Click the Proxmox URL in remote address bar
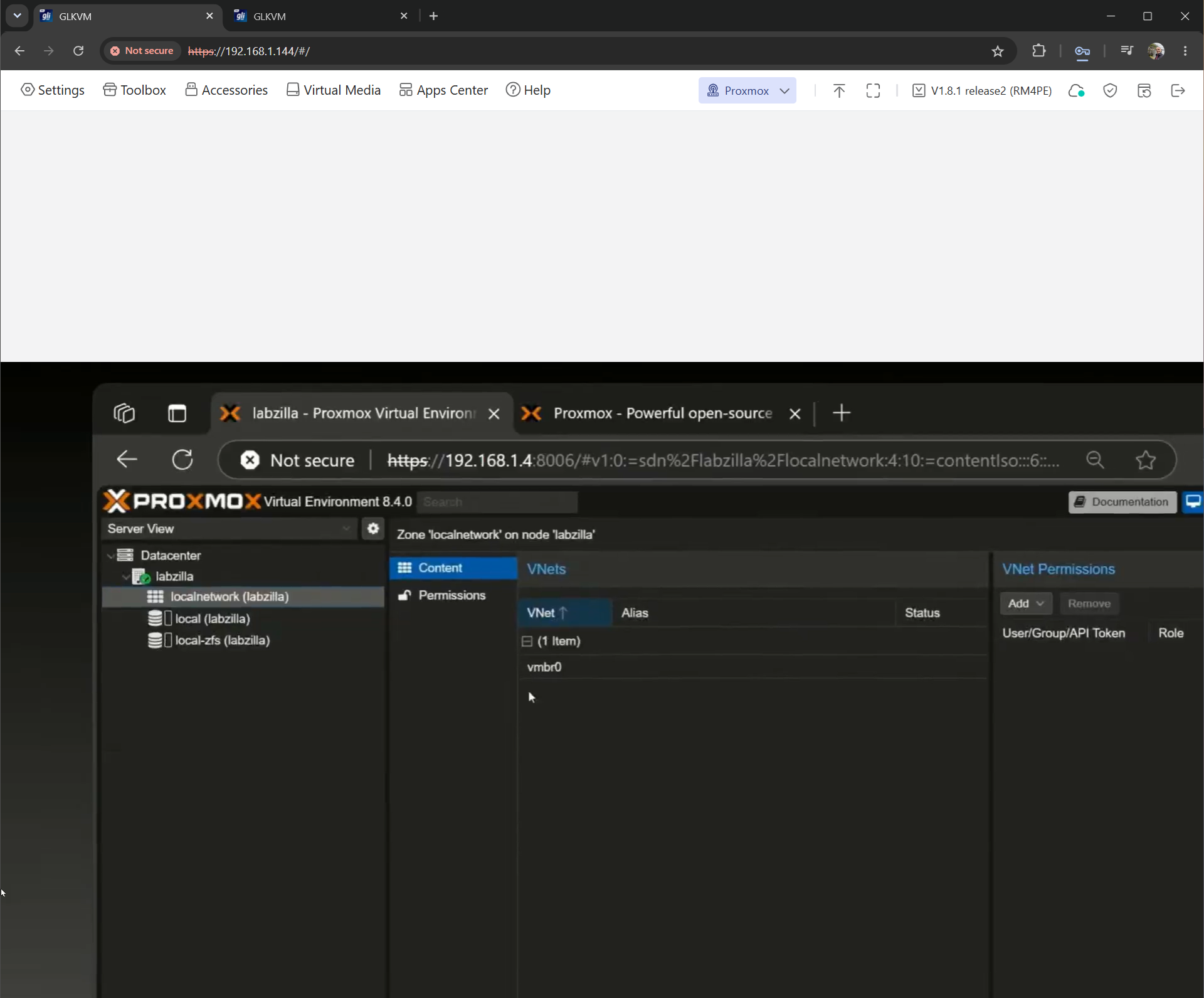 (724, 460)
